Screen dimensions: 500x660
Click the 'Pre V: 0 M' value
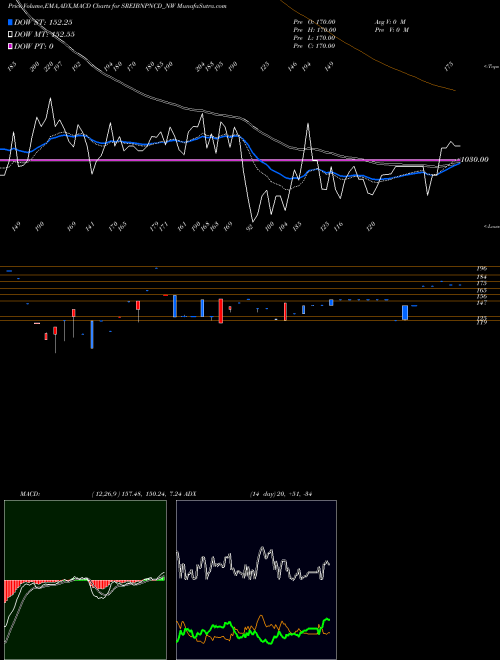pos(393,29)
